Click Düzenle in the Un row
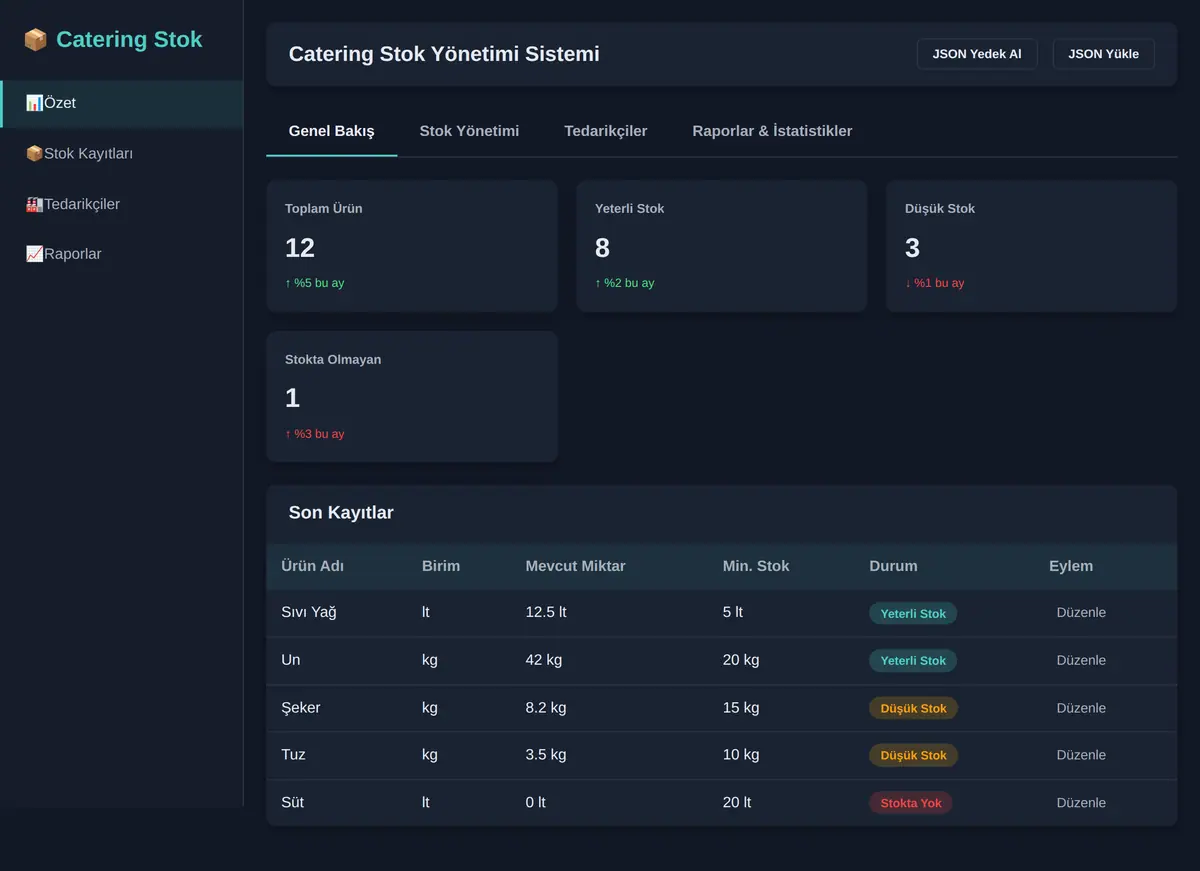Screen dimensions: 1200x871 tap(1081, 660)
